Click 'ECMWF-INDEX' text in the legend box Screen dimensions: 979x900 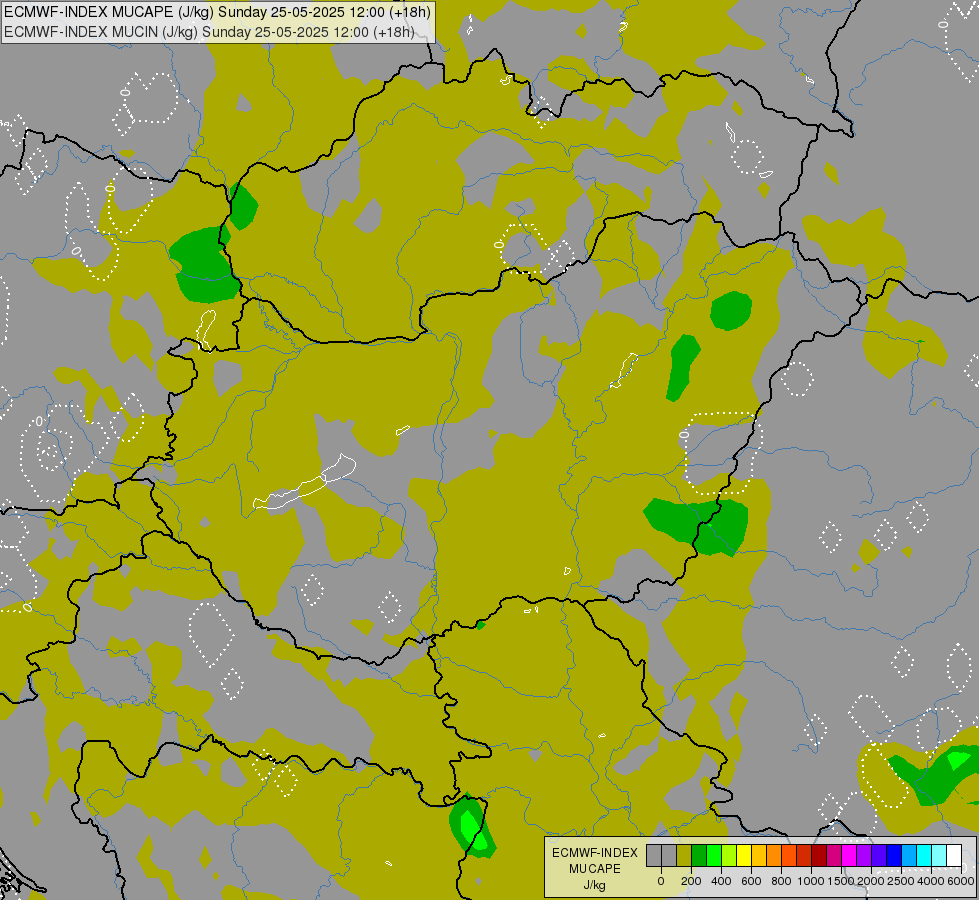coord(595,853)
